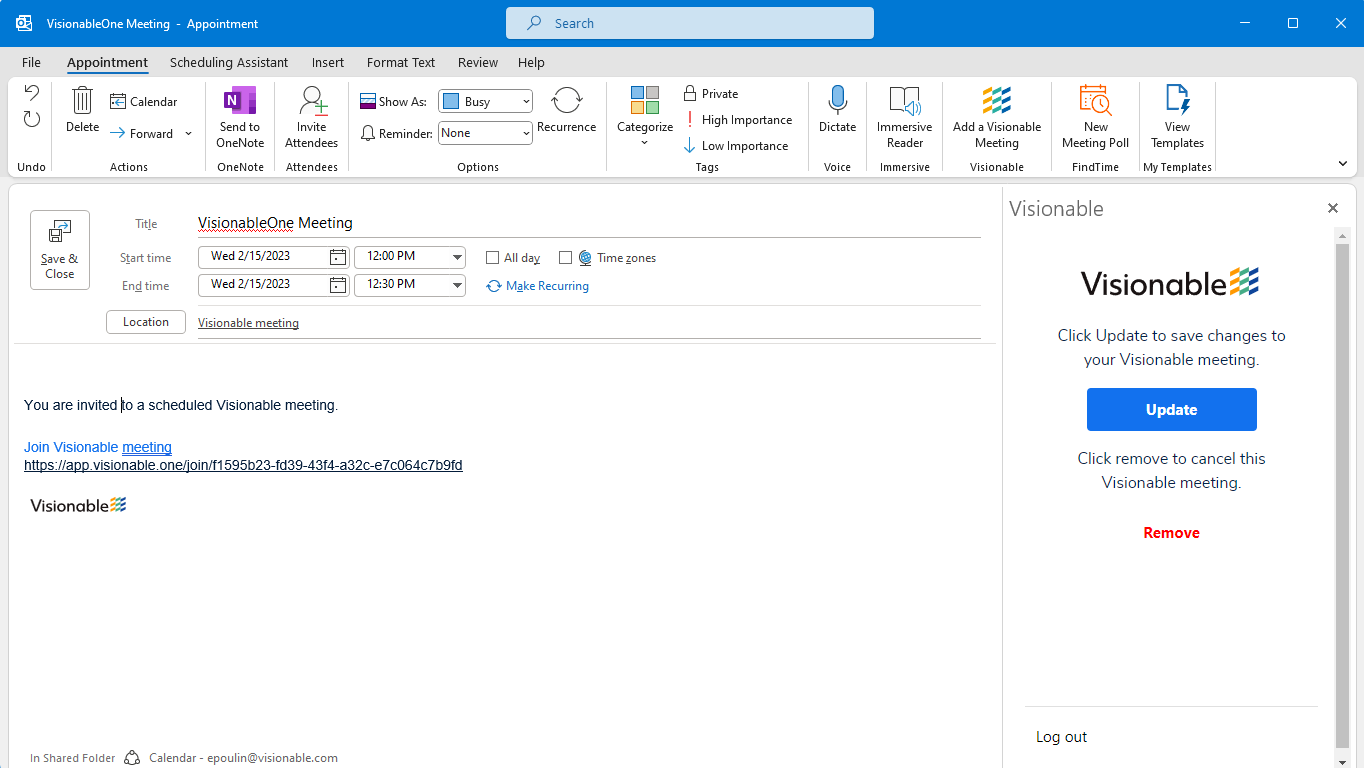Click the Visionable logo in message body
The height and width of the screenshot is (768, 1366).
pyautogui.click(x=78, y=505)
